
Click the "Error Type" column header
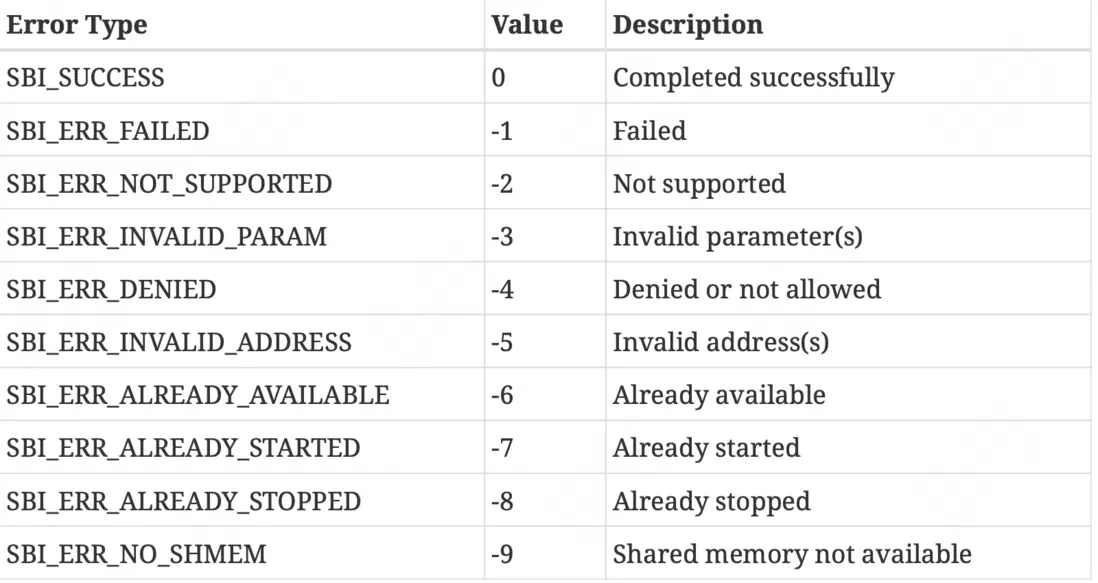coord(77,25)
